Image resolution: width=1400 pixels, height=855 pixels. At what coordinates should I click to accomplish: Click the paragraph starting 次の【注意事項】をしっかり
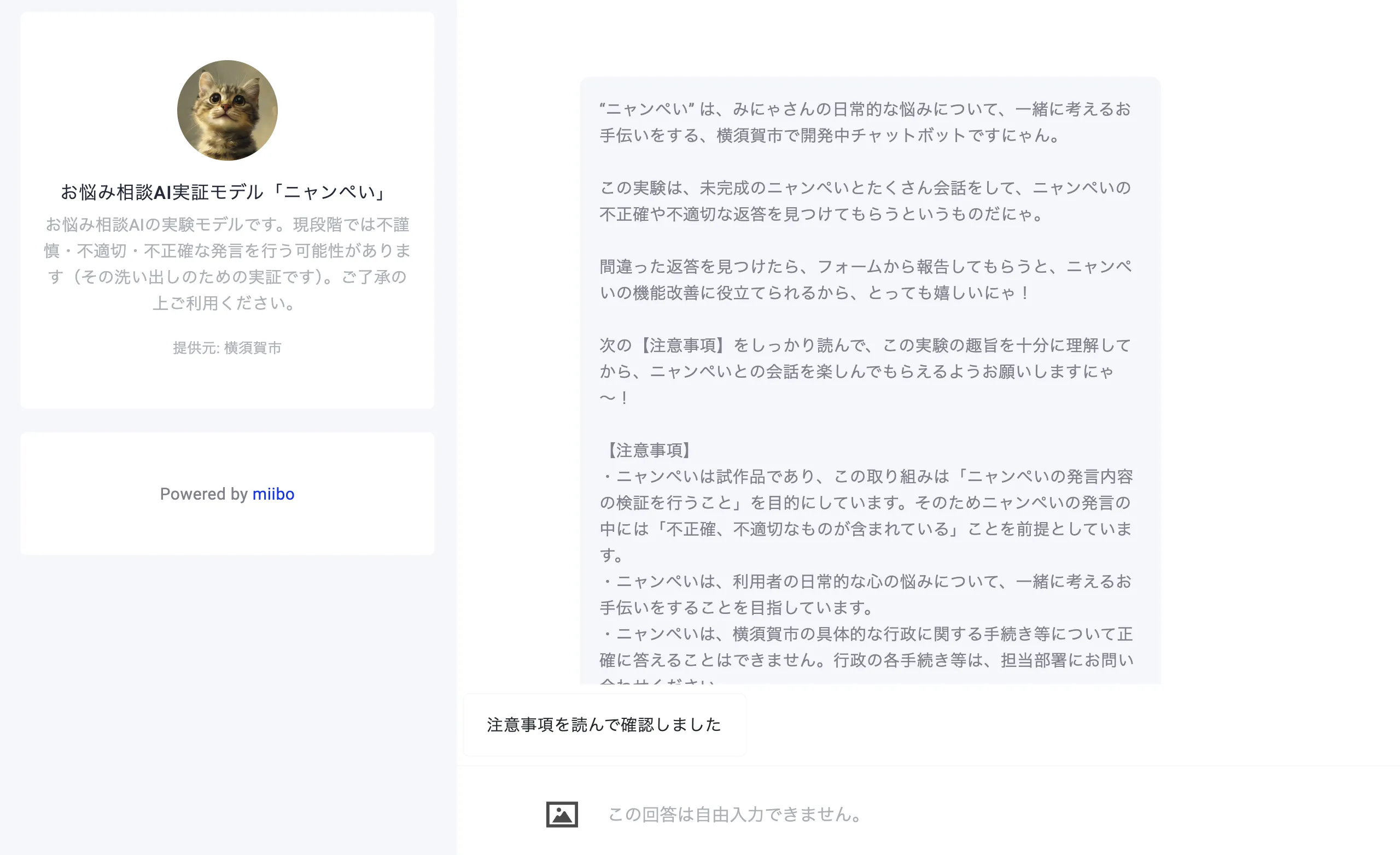click(865, 372)
